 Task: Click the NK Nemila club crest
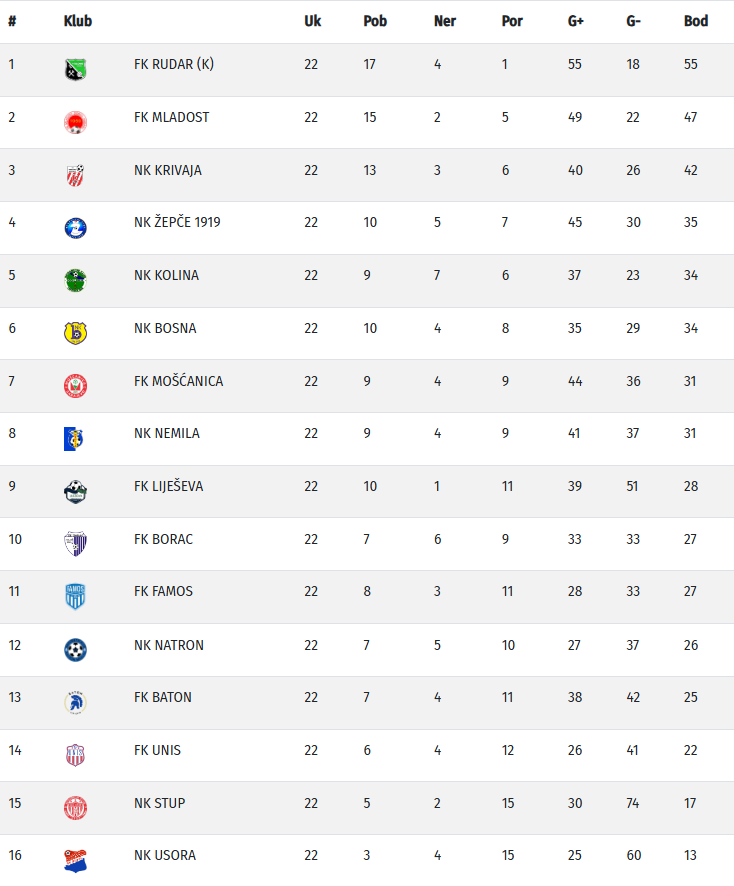pyautogui.click(x=75, y=438)
